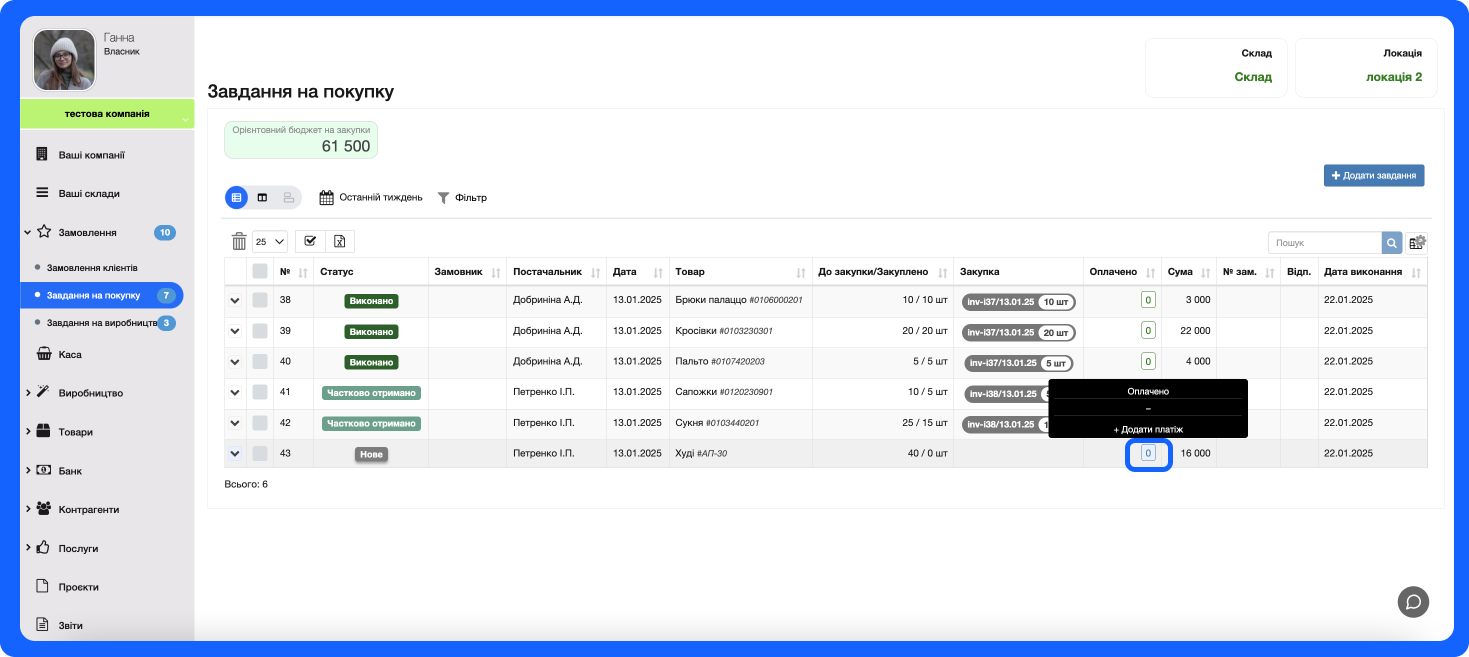Expand row 41 details chevron
Viewport: 1469px width, 657px height.
235,393
